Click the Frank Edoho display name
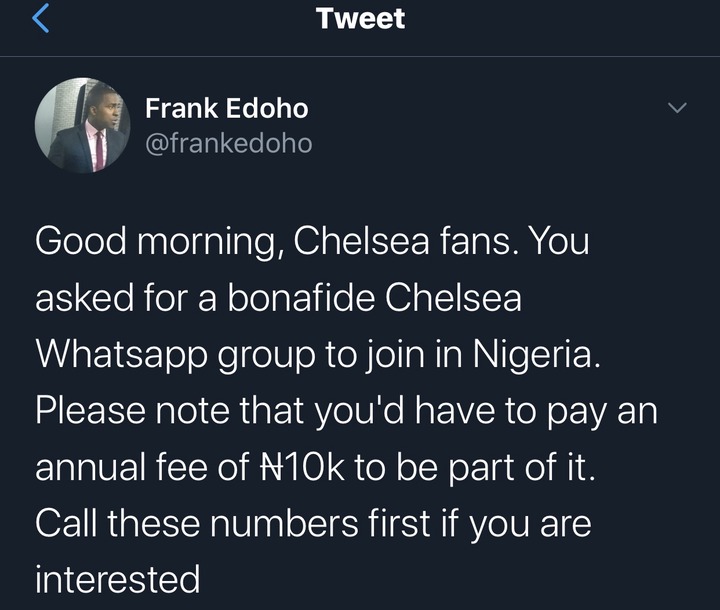Image resolution: width=720 pixels, height=610 pixels. click(x=226, y=108)
